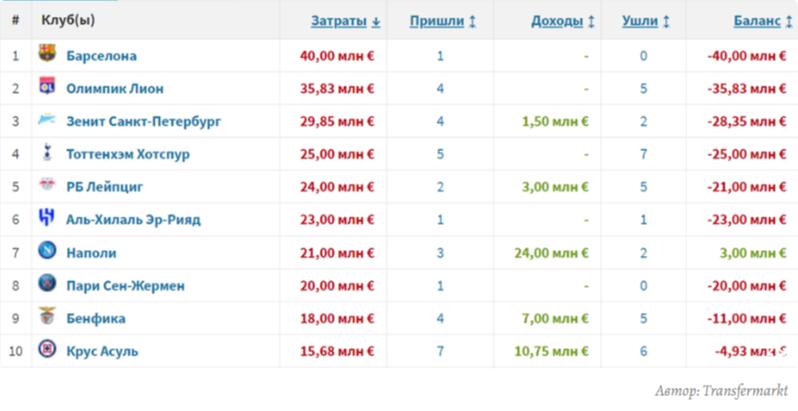Click Zenit's 29,85 млн € expenses value
The width and height of the screenshot is (798, 411).
337,122
